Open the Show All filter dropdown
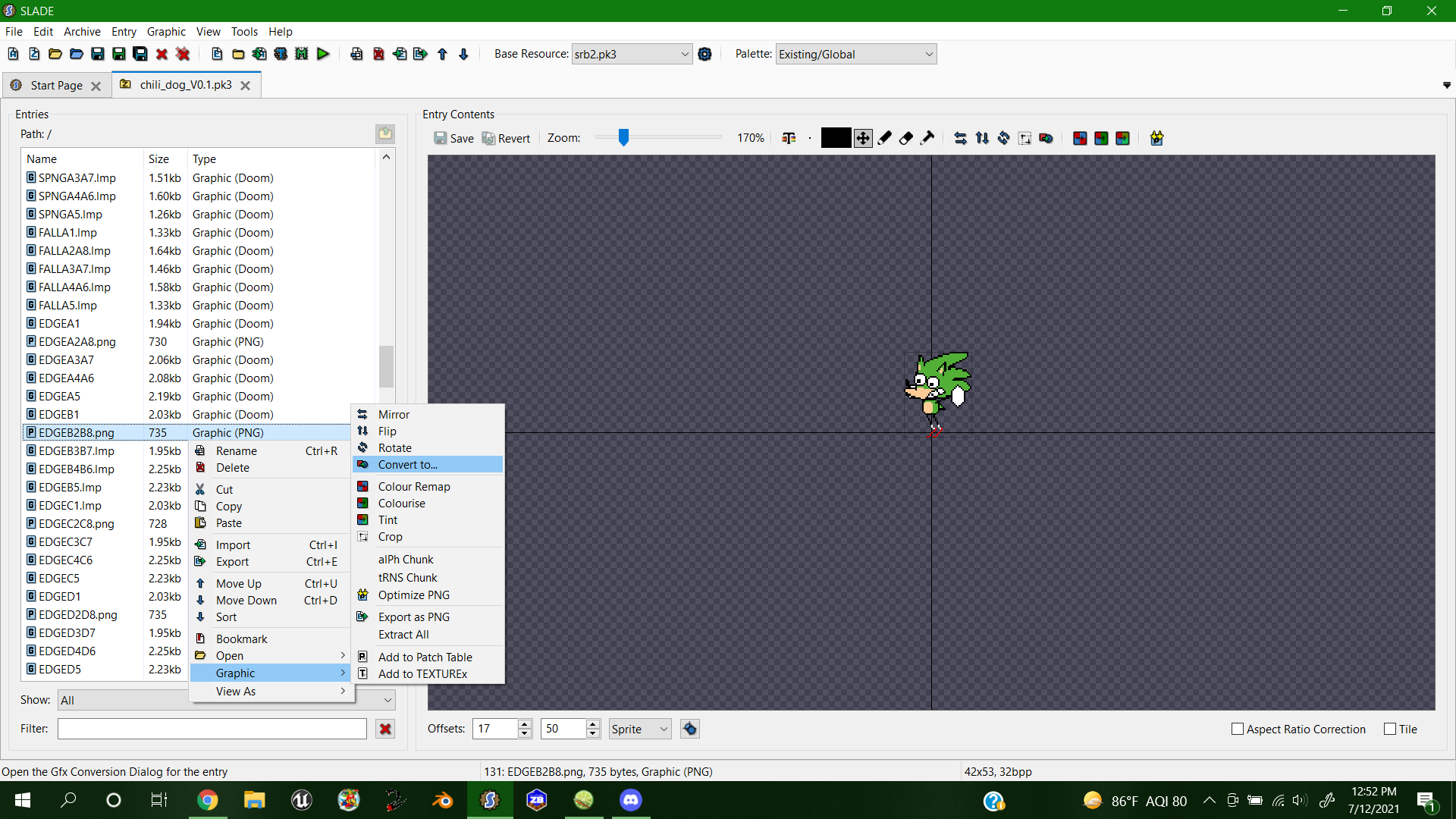The width and height of the screenshot is (1456, 819). click(x=226, y=700)
